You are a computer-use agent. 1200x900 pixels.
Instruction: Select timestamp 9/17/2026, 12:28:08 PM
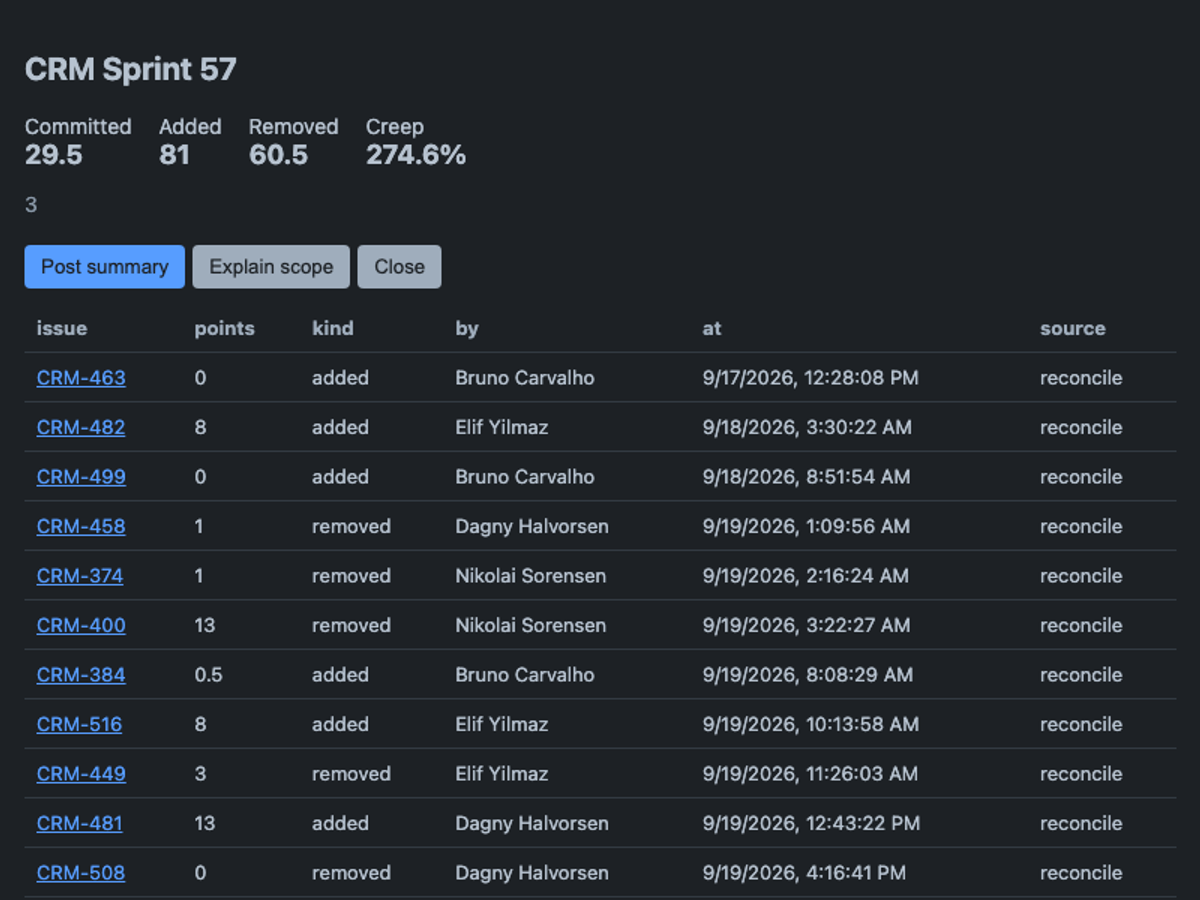tap(811, 378)
